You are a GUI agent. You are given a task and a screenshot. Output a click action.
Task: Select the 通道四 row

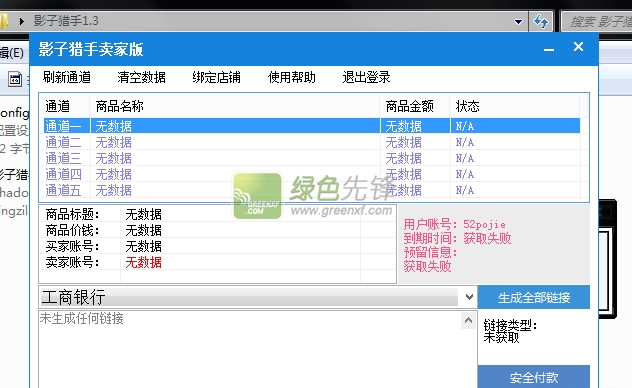tap(312, 174)
